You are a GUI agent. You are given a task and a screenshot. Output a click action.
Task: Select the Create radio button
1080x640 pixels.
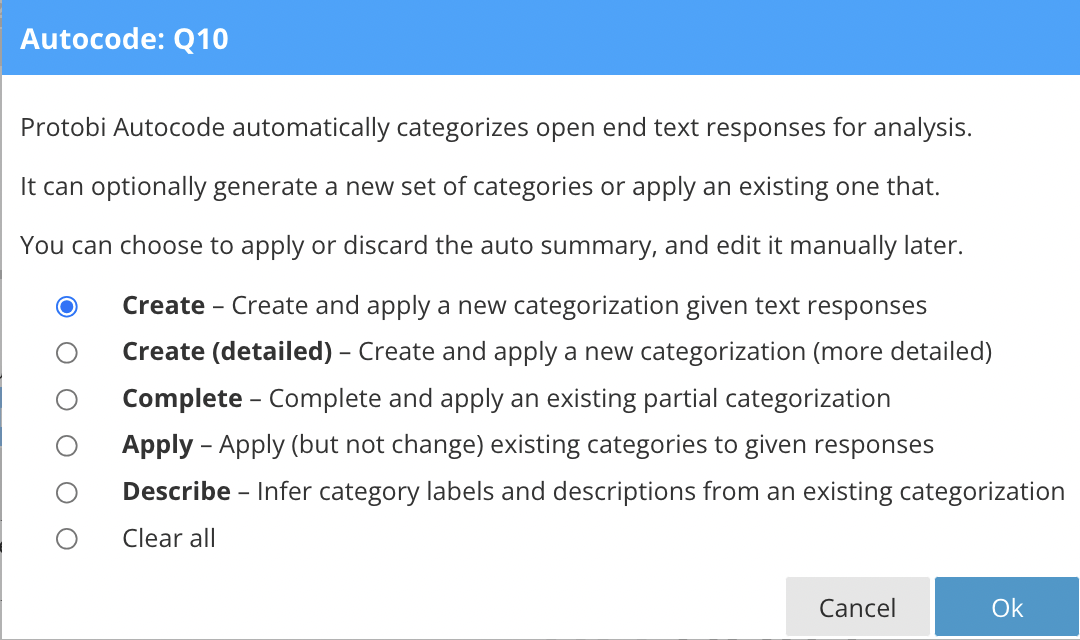point(67,306)
